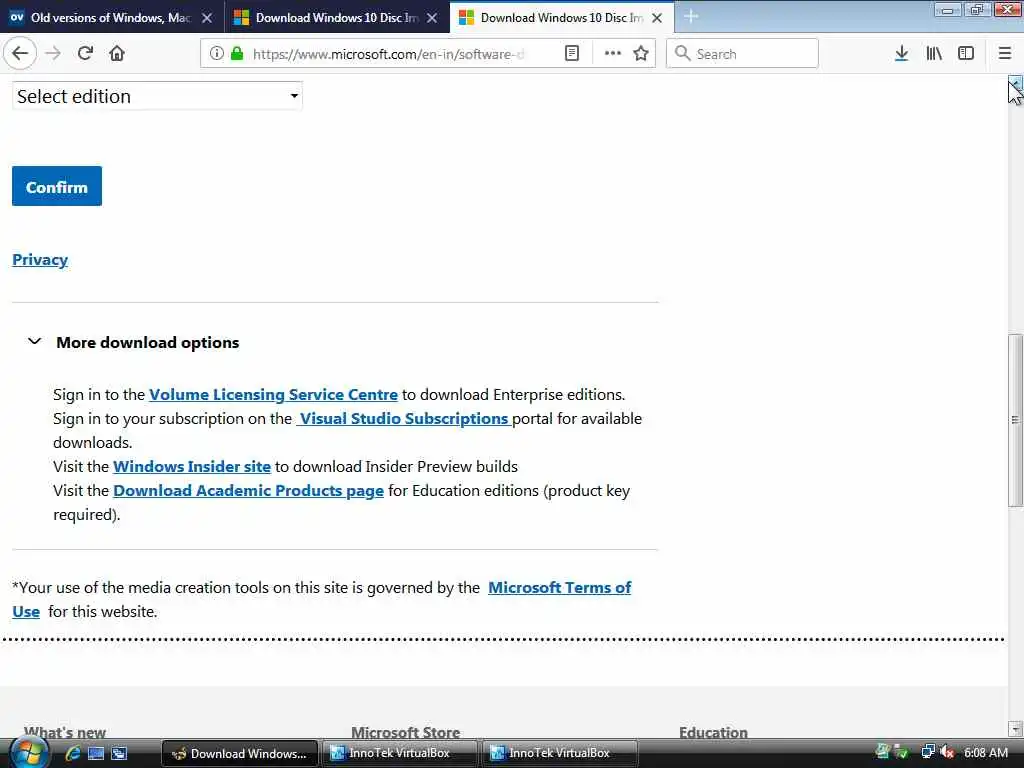Click the scrollbar down arrow

(1015, 728)
